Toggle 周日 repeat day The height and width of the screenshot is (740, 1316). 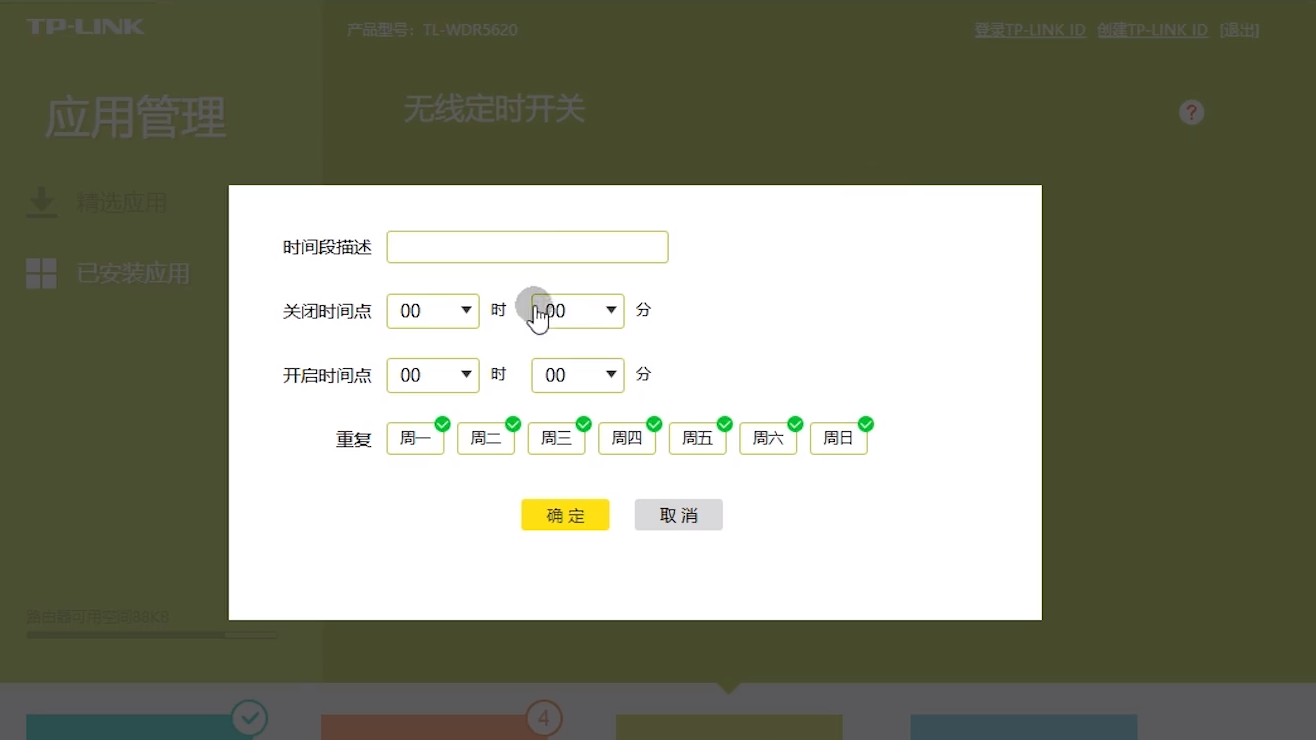838,438
